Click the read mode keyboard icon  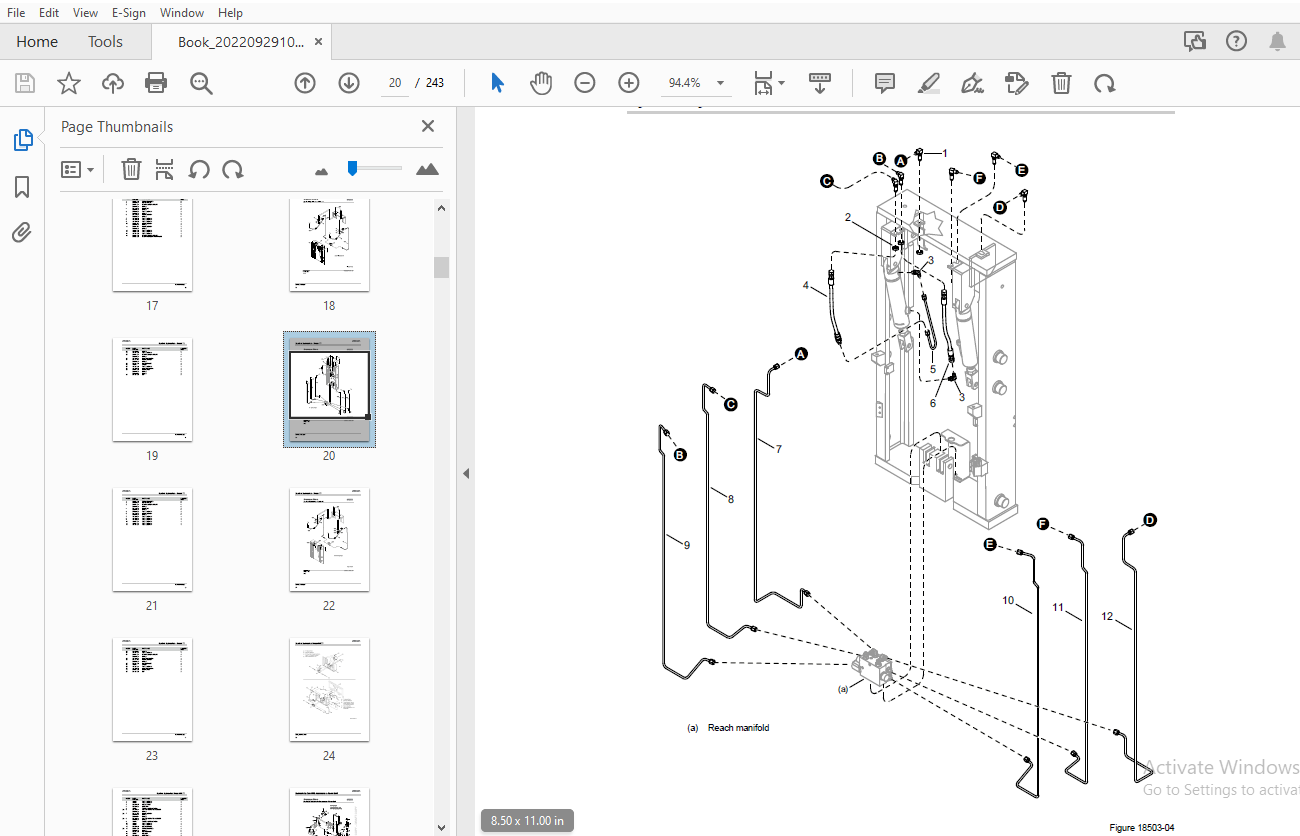coord(820,83)
